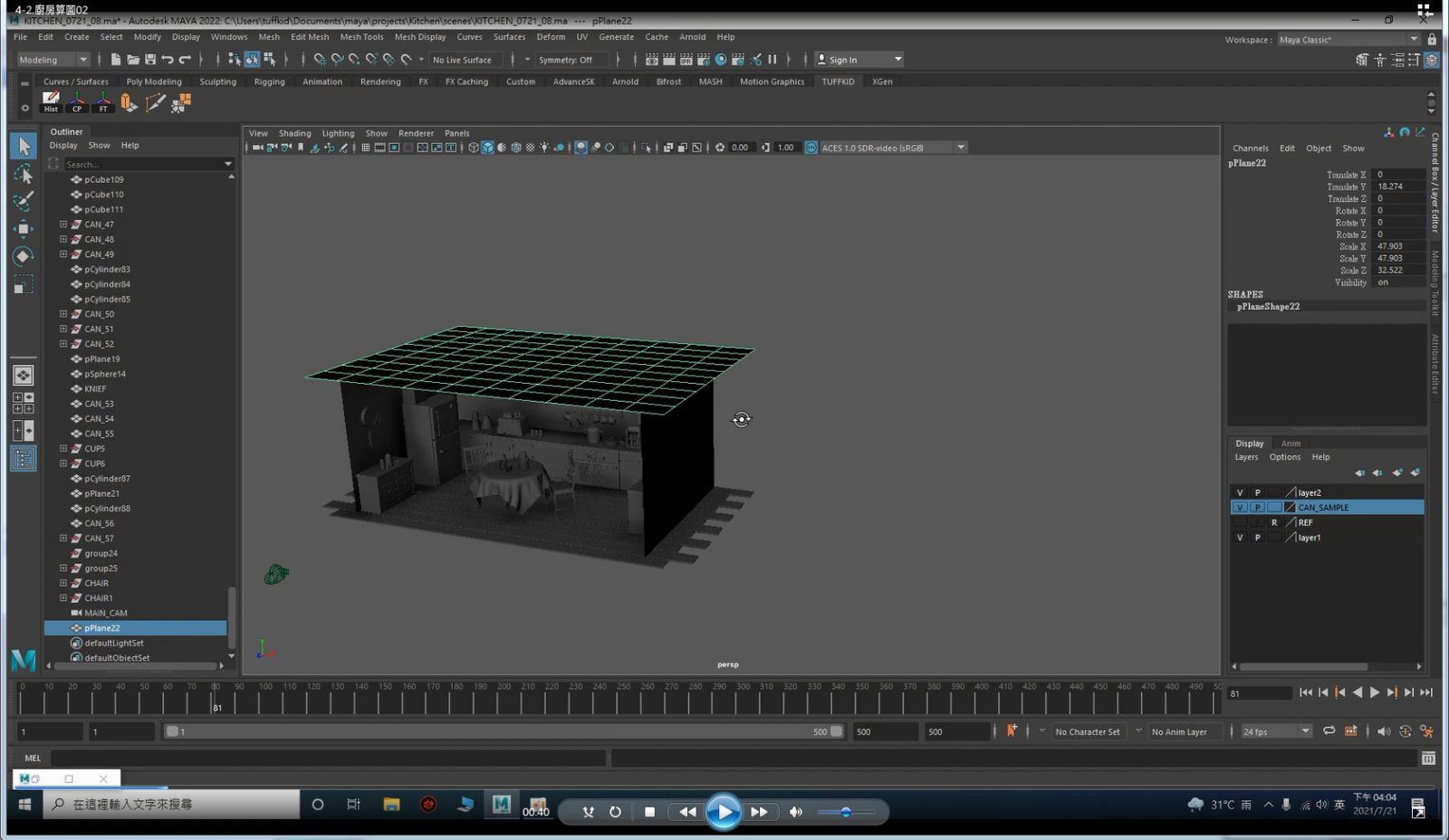The height and width of the screenshot is (840, 1449).
Task: Expand the CHAIR group in Outliner
Action: (x=63, y=583)
